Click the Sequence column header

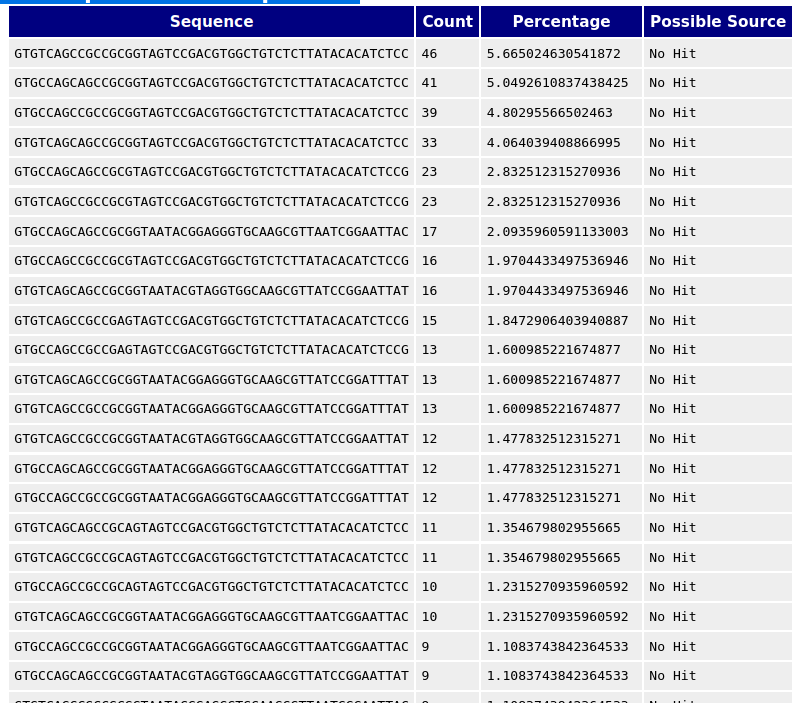pyautogui.click(x=211, y=22)
